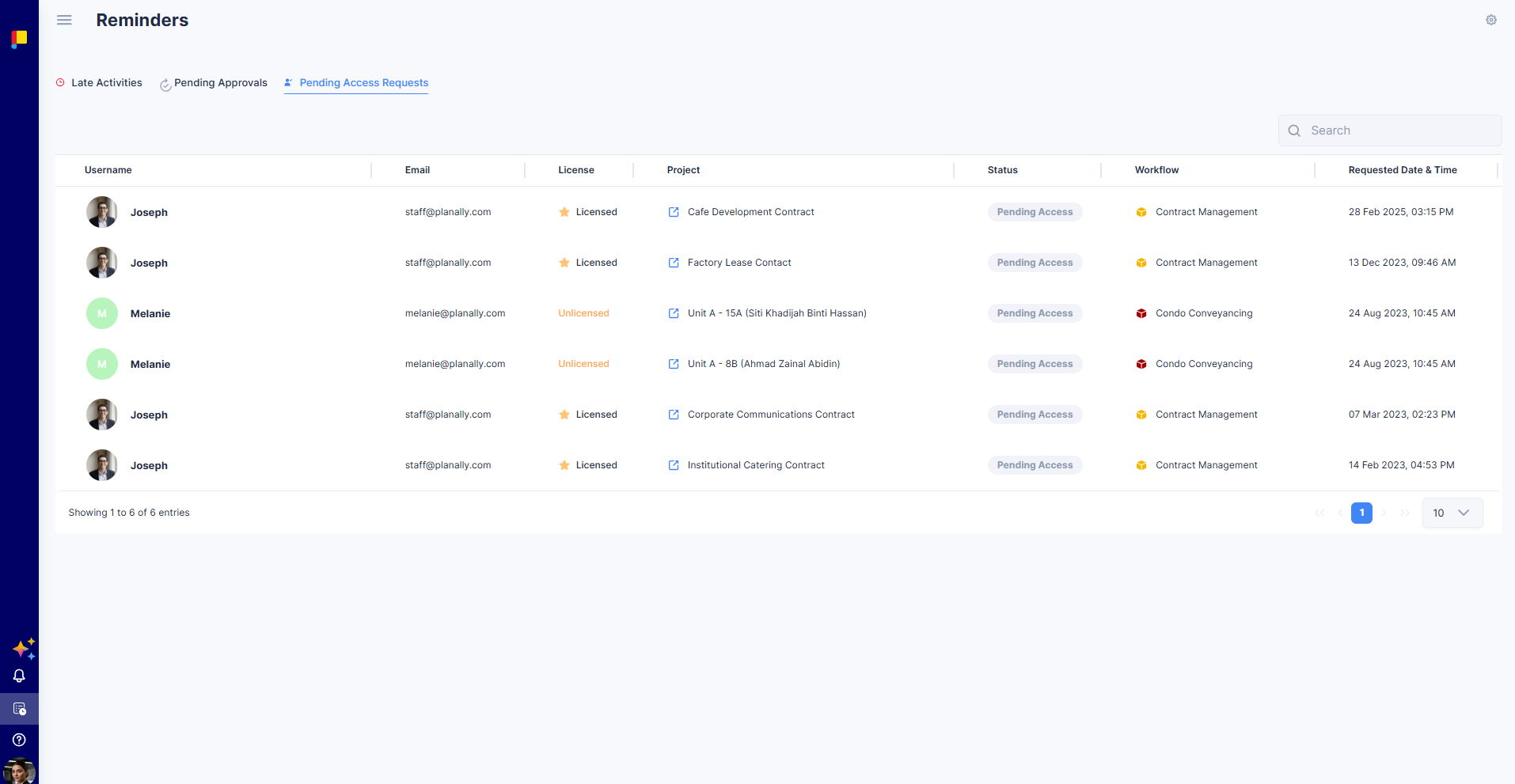
Task: Click license star for Institutional Catering row
Action: click(564, 465)
